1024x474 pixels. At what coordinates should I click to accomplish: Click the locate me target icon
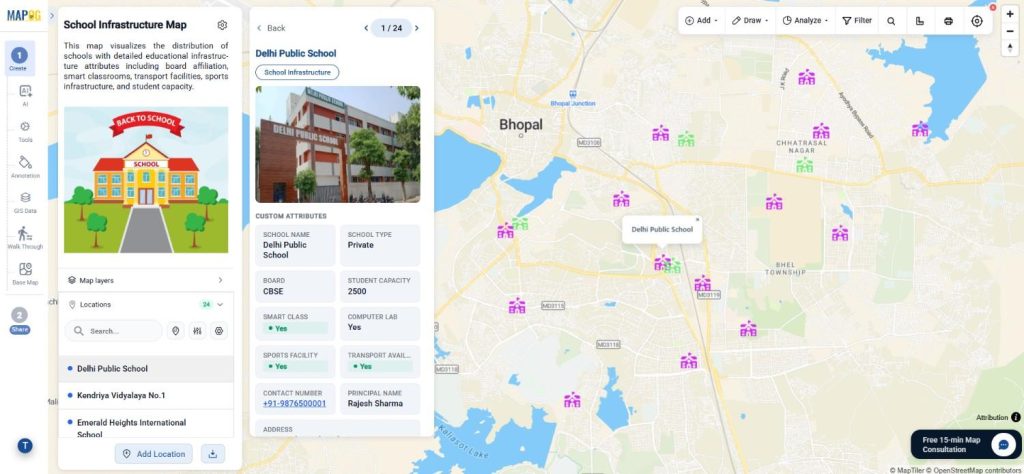(x=977, y=21)
